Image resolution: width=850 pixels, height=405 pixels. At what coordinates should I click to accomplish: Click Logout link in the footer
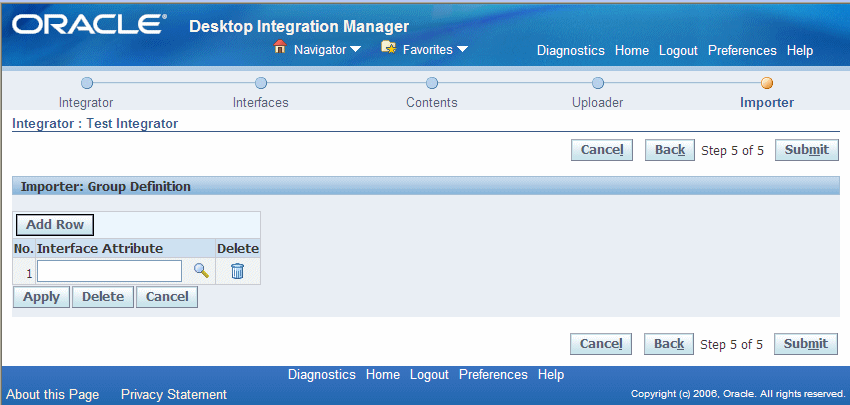click(429, 375)
